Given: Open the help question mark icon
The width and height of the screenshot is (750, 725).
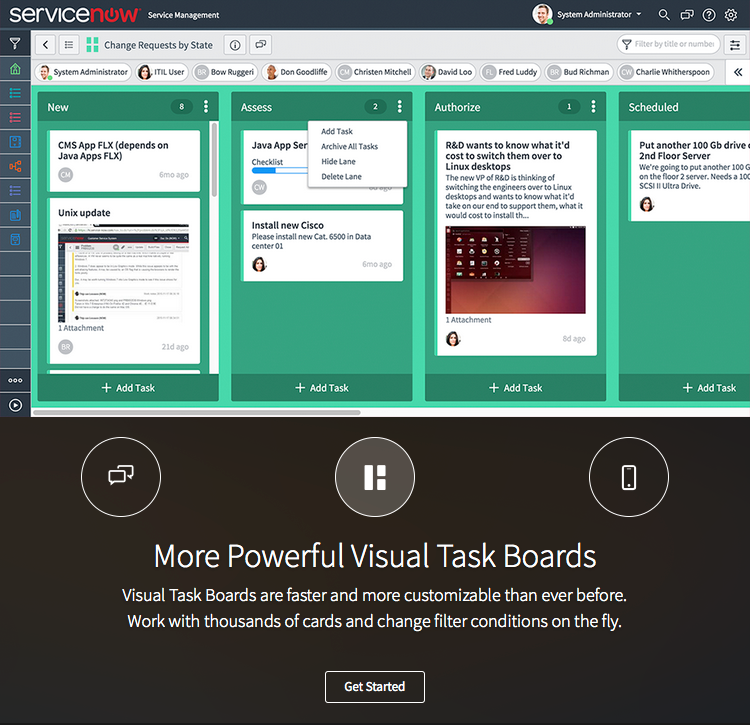Looking at the screenshot, I should tap(709, 15).
